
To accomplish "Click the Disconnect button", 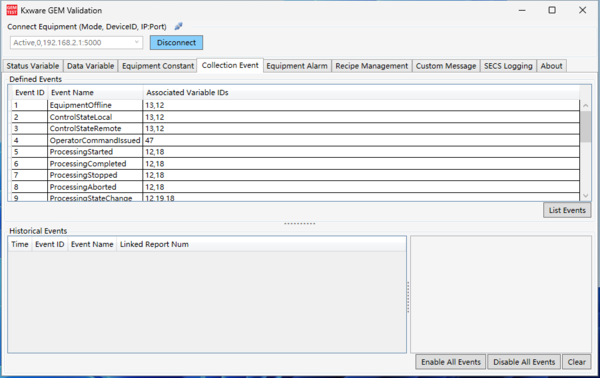I will coord(176,42).
